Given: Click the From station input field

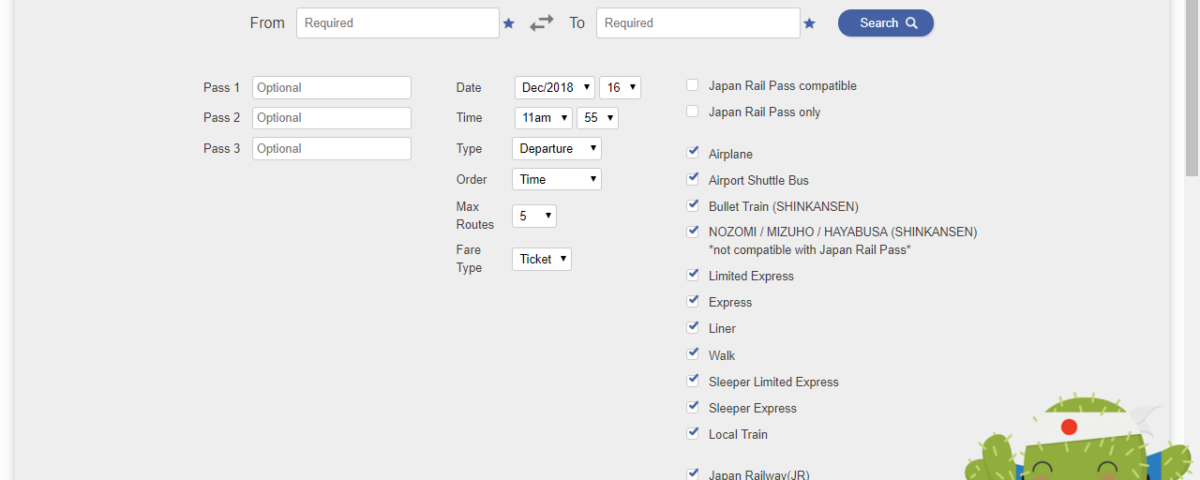Looking at the screenshot, I should coord(397,23).
